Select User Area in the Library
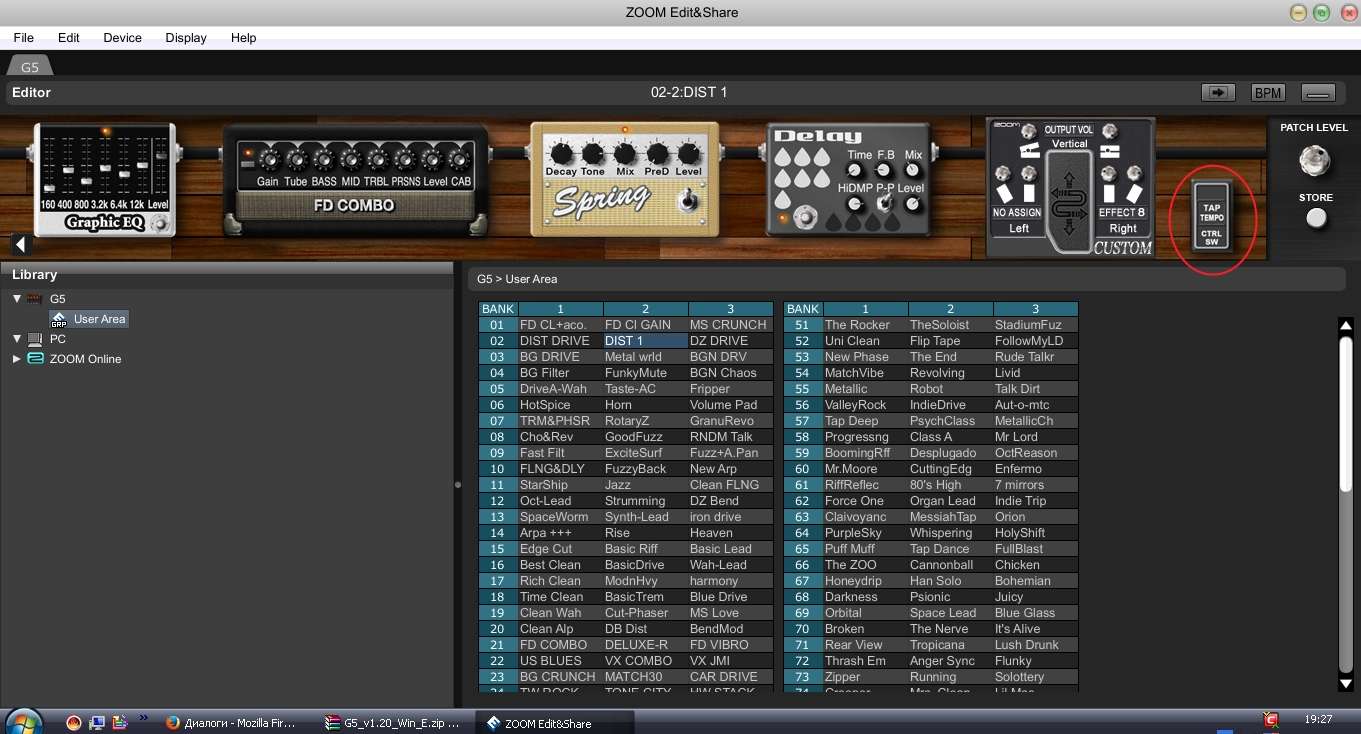 [x=99, y=319]
